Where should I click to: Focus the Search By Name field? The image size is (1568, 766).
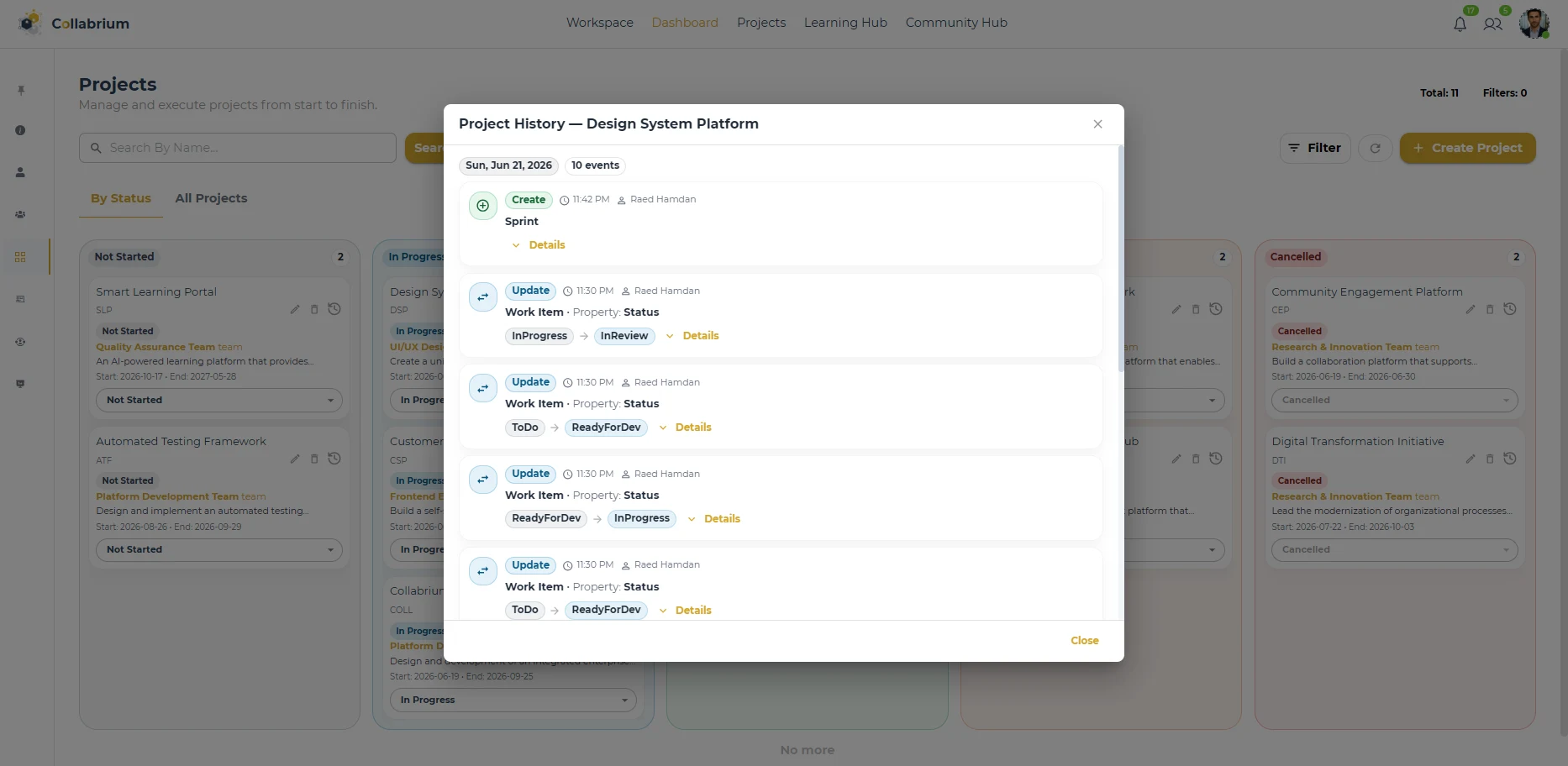tap(238, 148)
